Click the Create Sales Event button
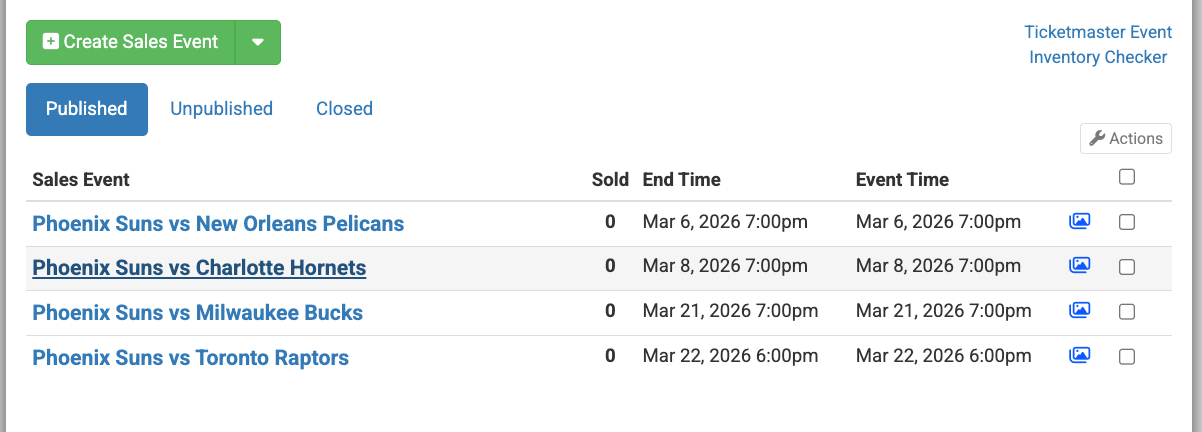The image size is (1202, 432). point(131,42)
